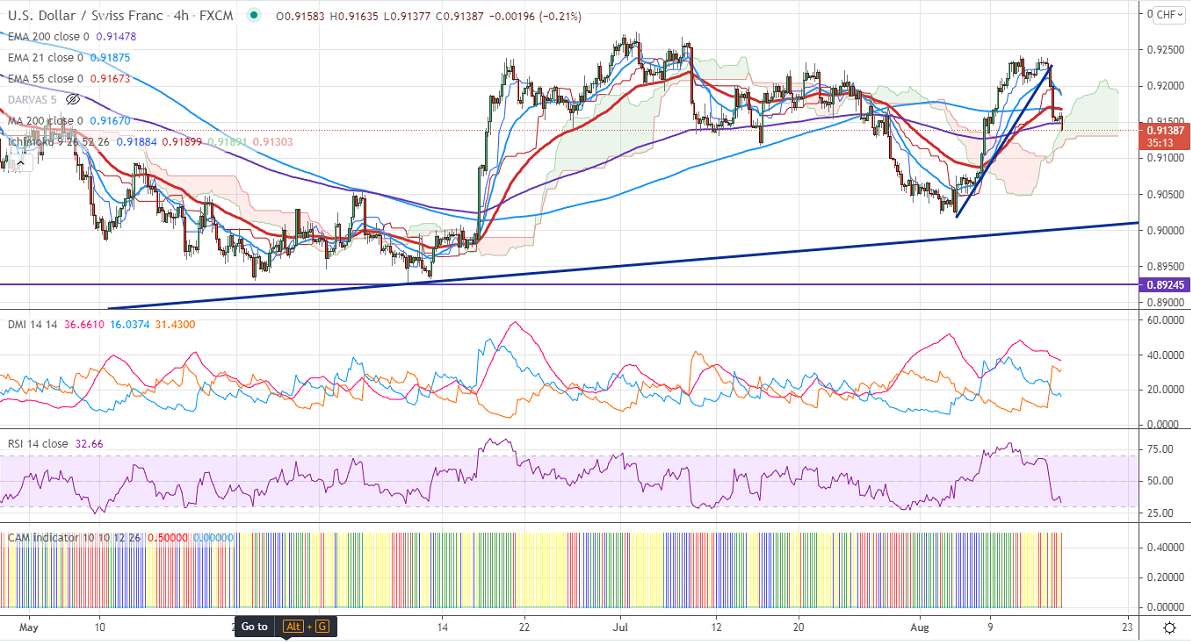Collapse the indicator legend with chevron arrow
The height and width of the screenshot is (642, 1191).
tap(21, 162)
